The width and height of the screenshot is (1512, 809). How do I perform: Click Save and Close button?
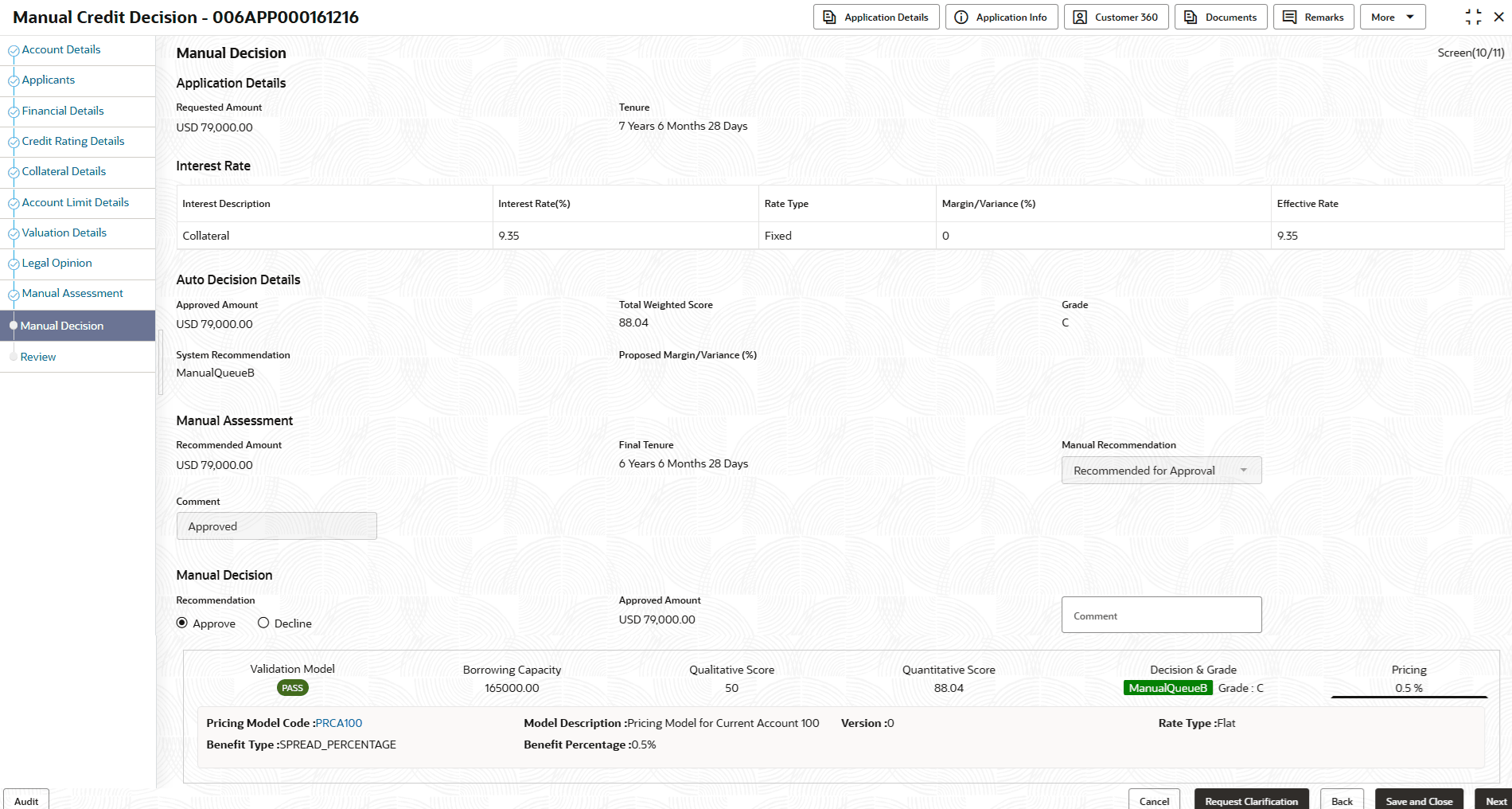(1419, 800)
